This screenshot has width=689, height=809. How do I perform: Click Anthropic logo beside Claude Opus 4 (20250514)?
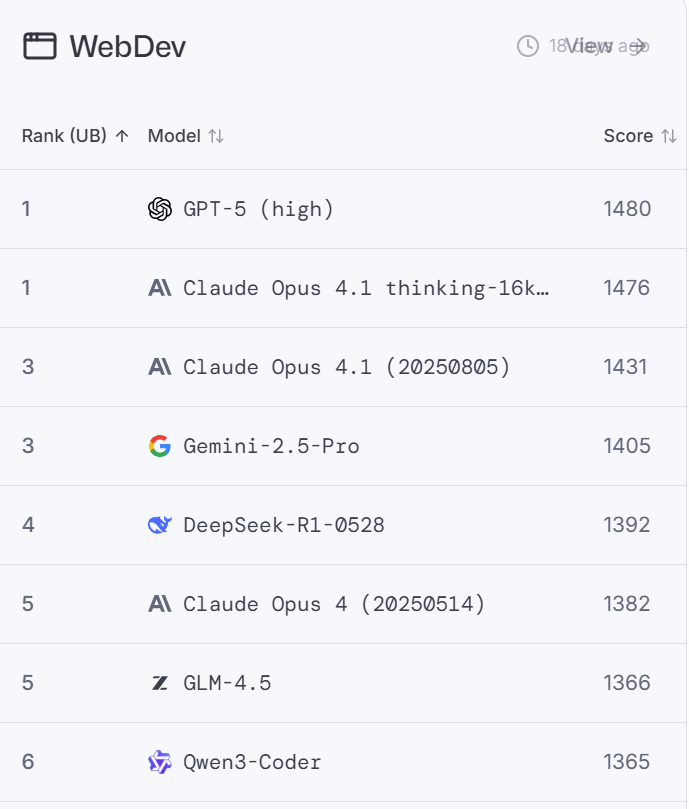click(160, 604)
